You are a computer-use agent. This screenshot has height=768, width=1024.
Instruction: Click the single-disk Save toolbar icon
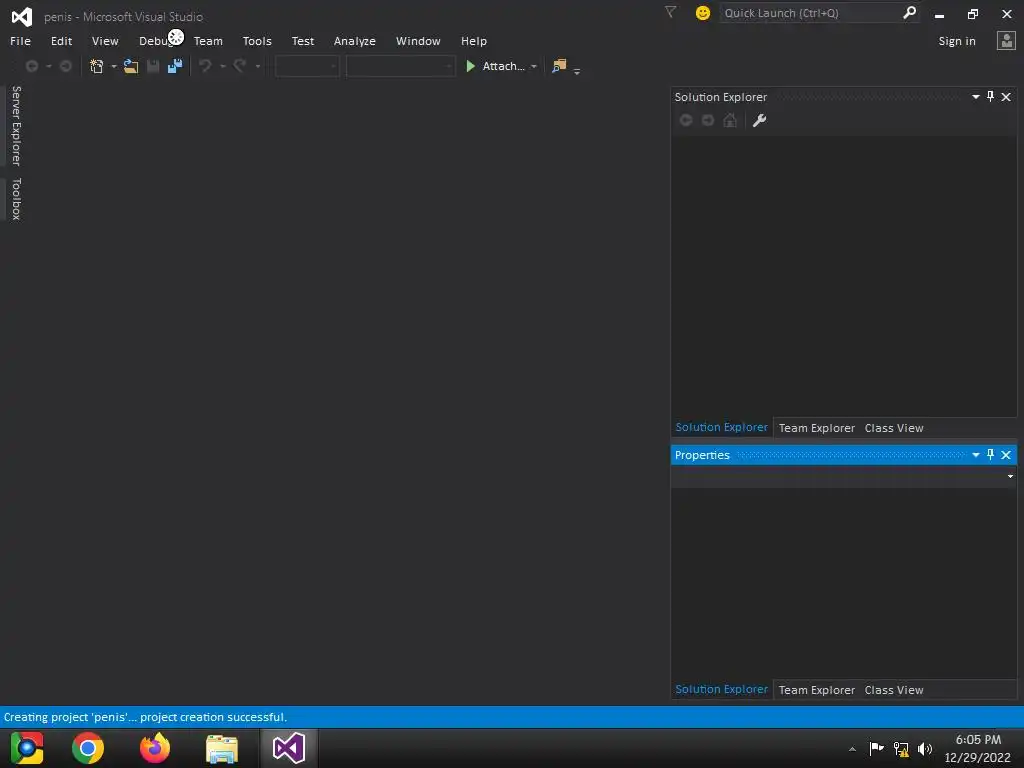(x=153, y=66)
